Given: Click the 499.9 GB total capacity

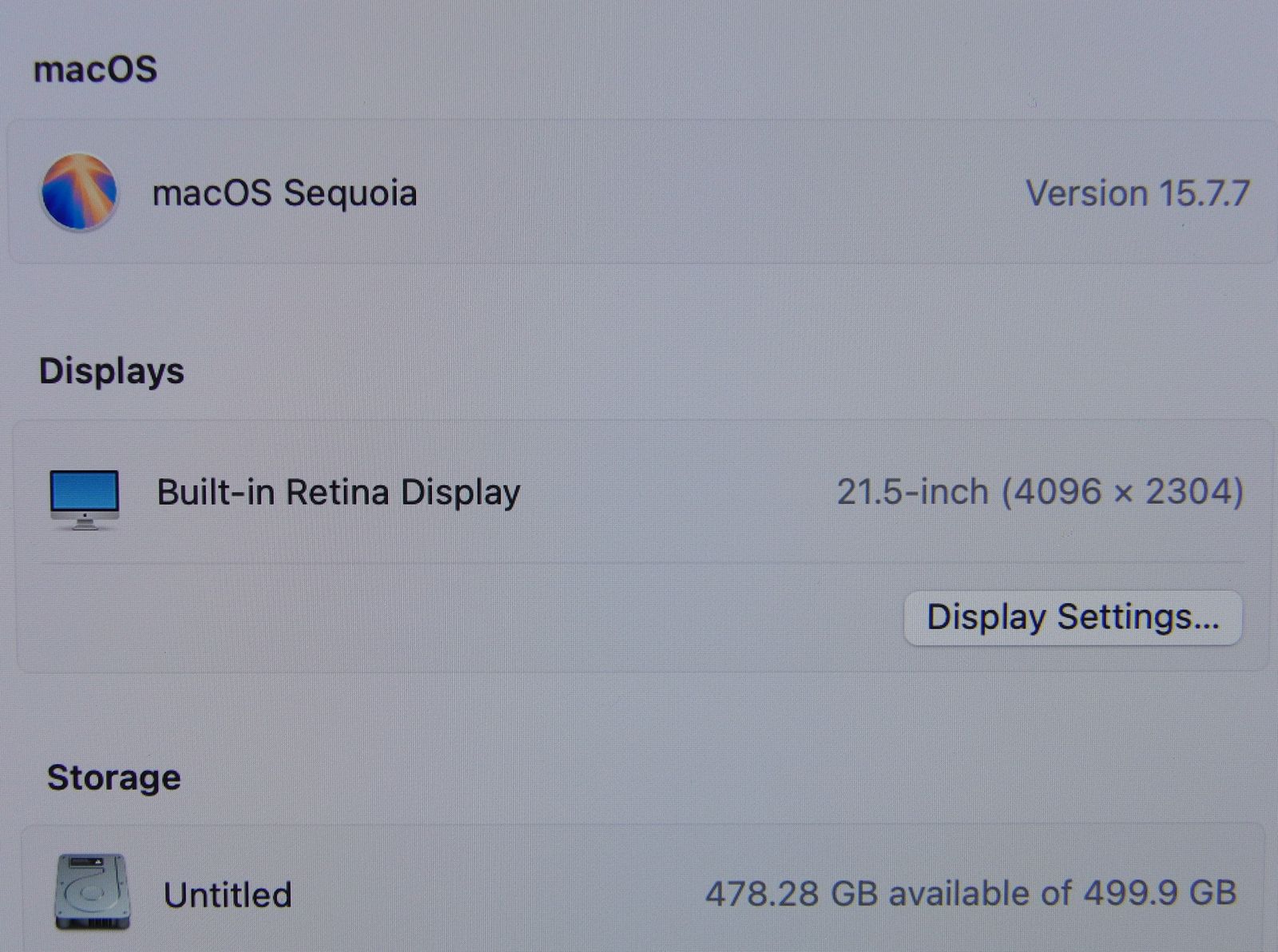Looking at the screenshot, I should click(x=1161, y=893).
